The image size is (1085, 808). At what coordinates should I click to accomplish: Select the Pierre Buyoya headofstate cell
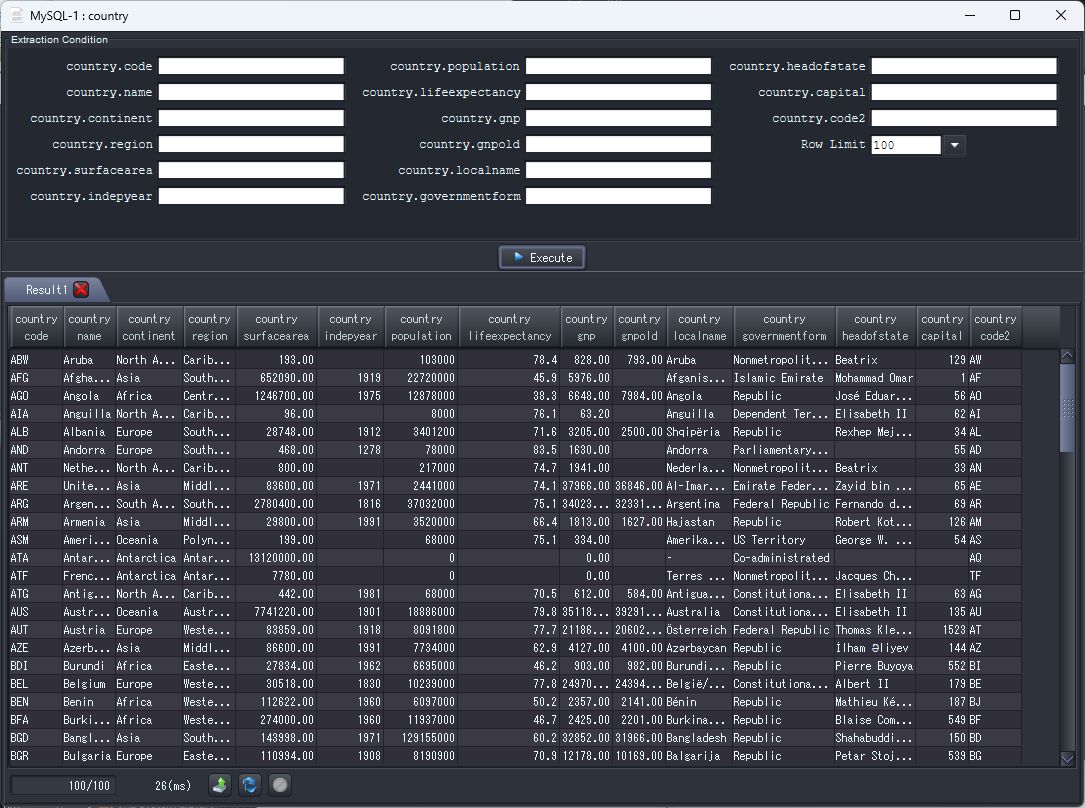[875, 665]
